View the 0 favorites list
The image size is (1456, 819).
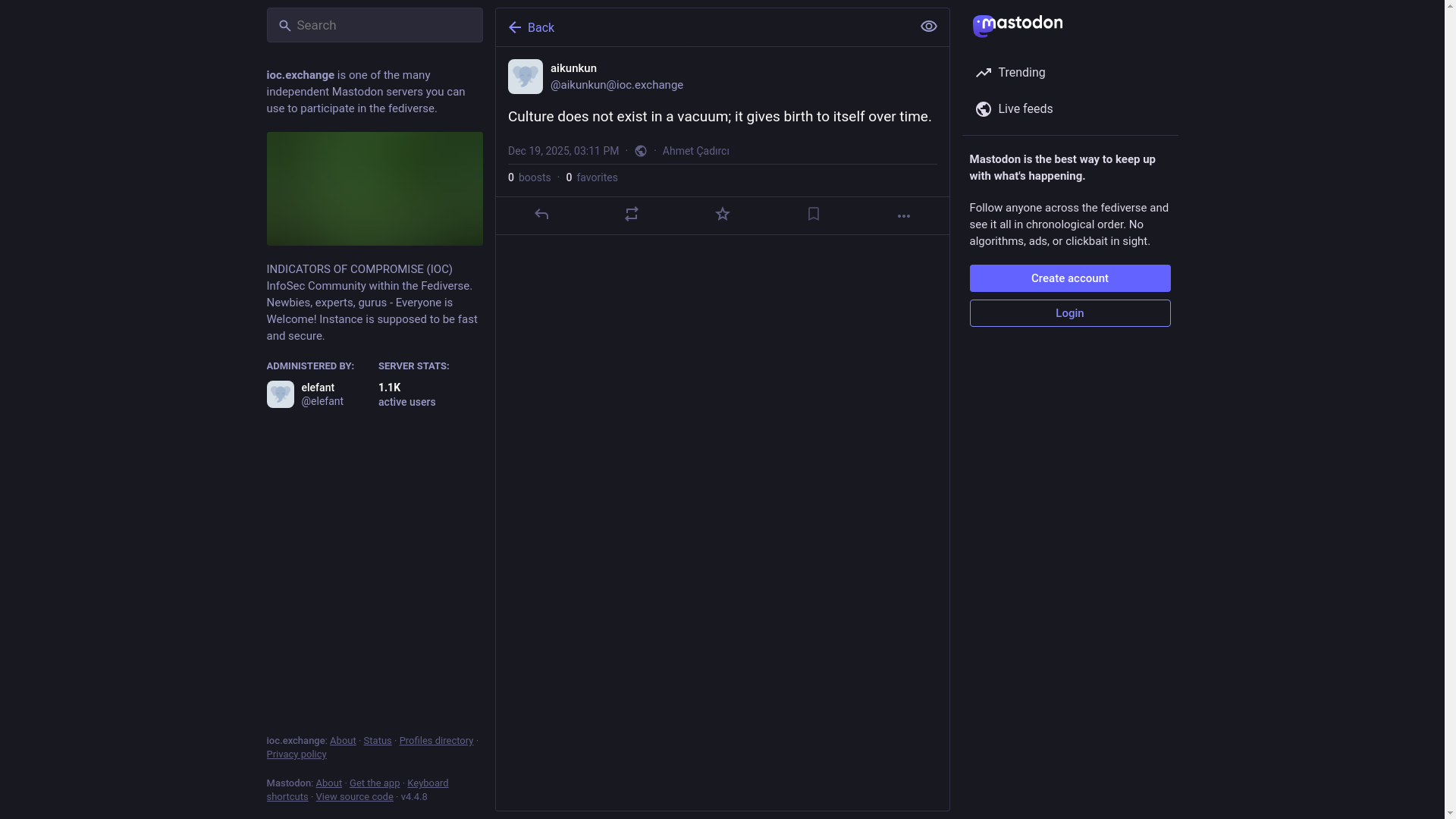click(592, 177)
